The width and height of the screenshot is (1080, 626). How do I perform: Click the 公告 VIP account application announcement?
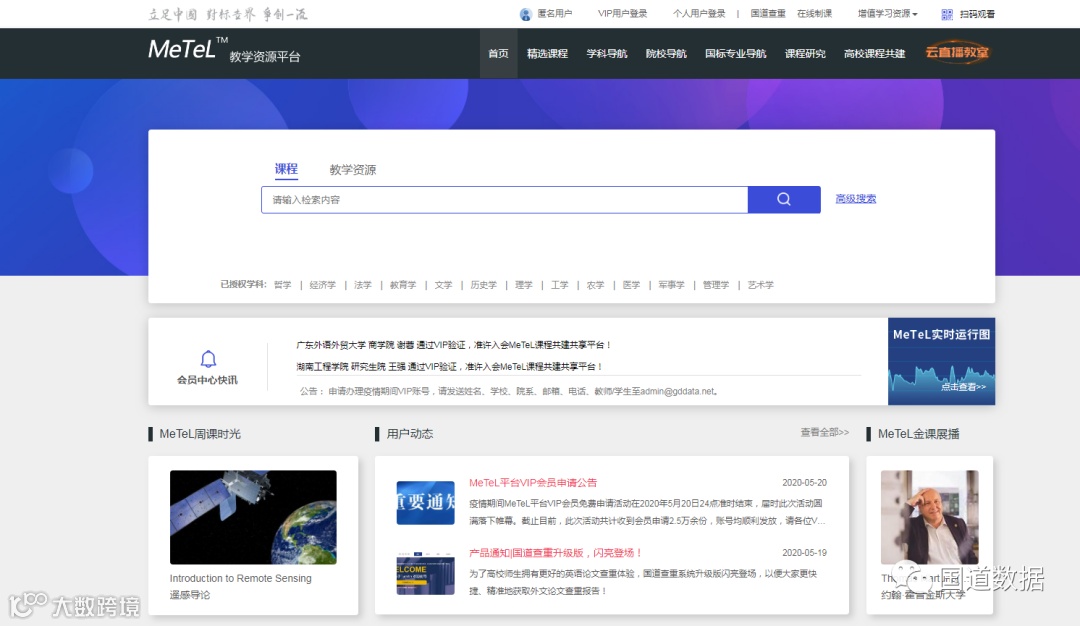click(510, 391)
